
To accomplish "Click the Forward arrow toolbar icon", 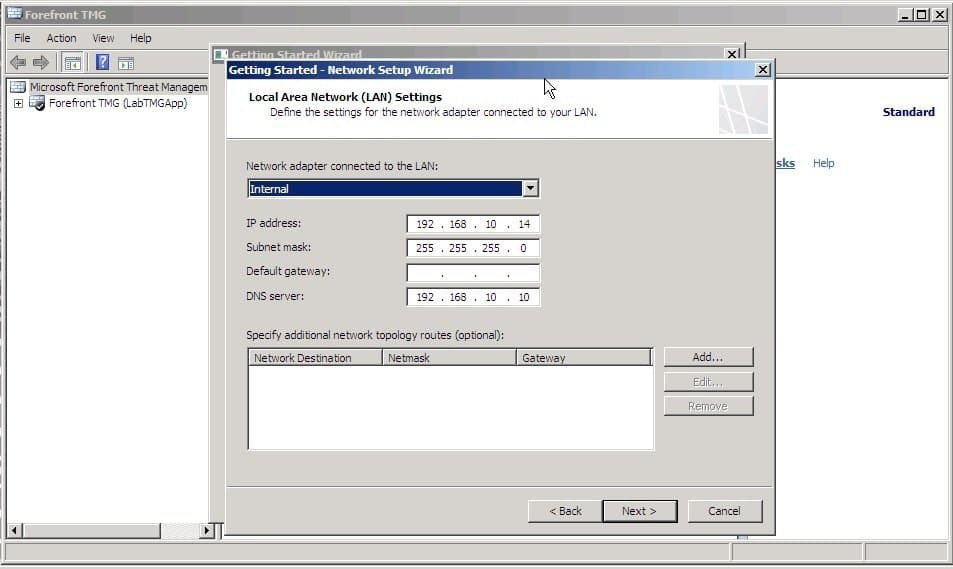I will coord(41,62).
